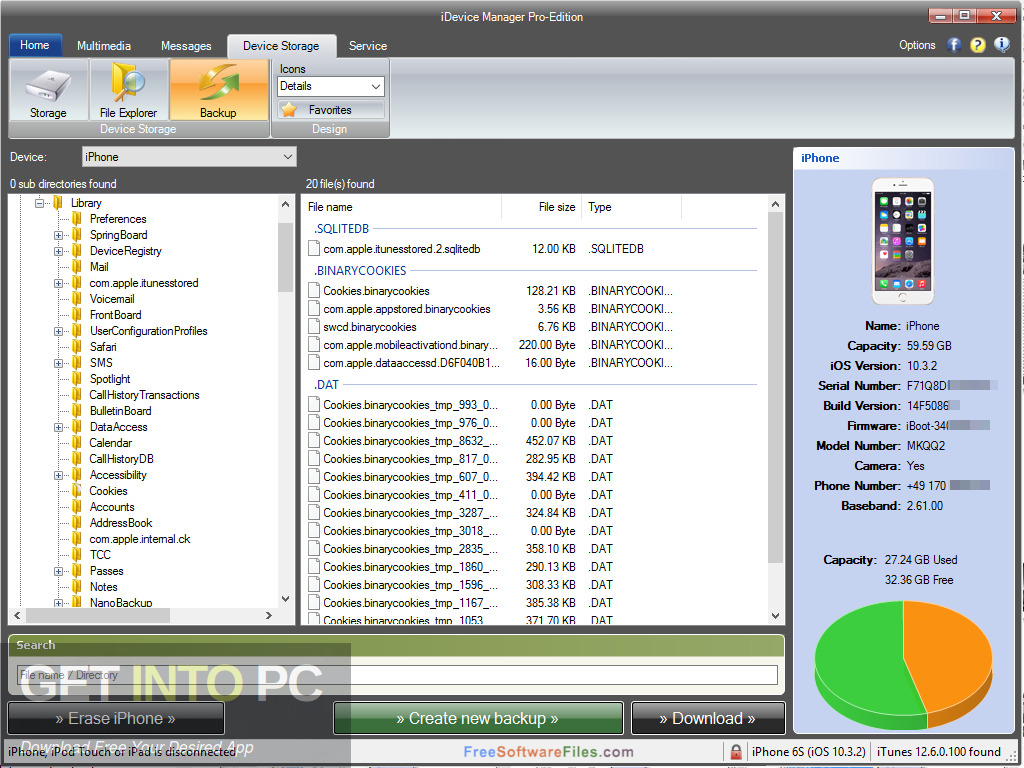Select the Notes folder icon
This screenshot has width=1024, height=768.
tap(77, 586)
